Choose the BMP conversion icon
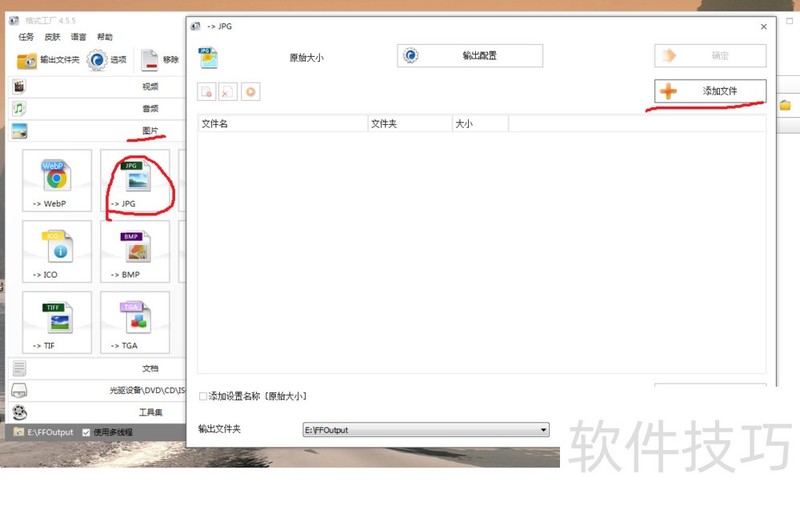 click(x=135, y=251)
